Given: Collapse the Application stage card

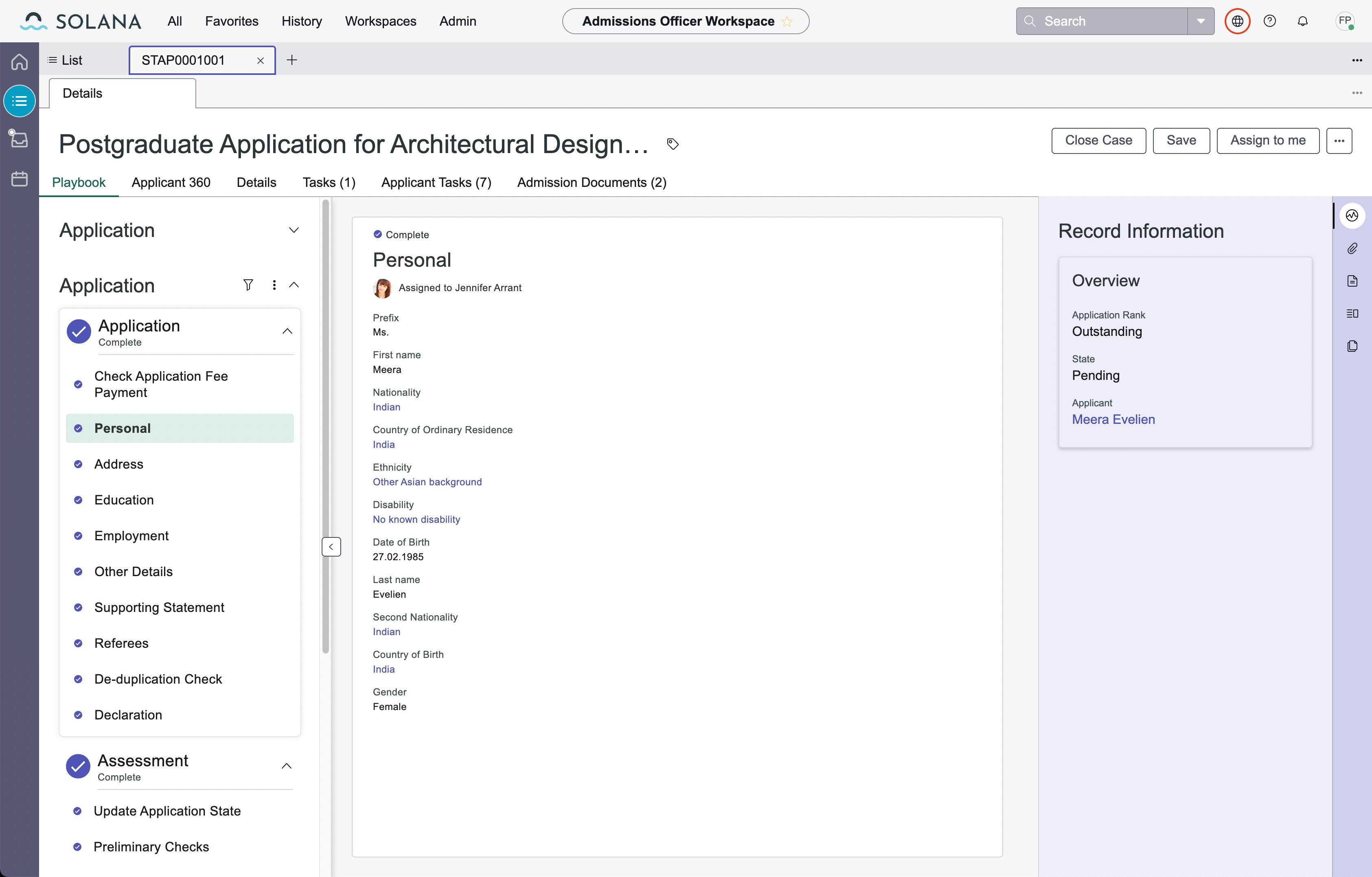Looking at the screenshot, I should pyautogui.click(x=287, y=331).
